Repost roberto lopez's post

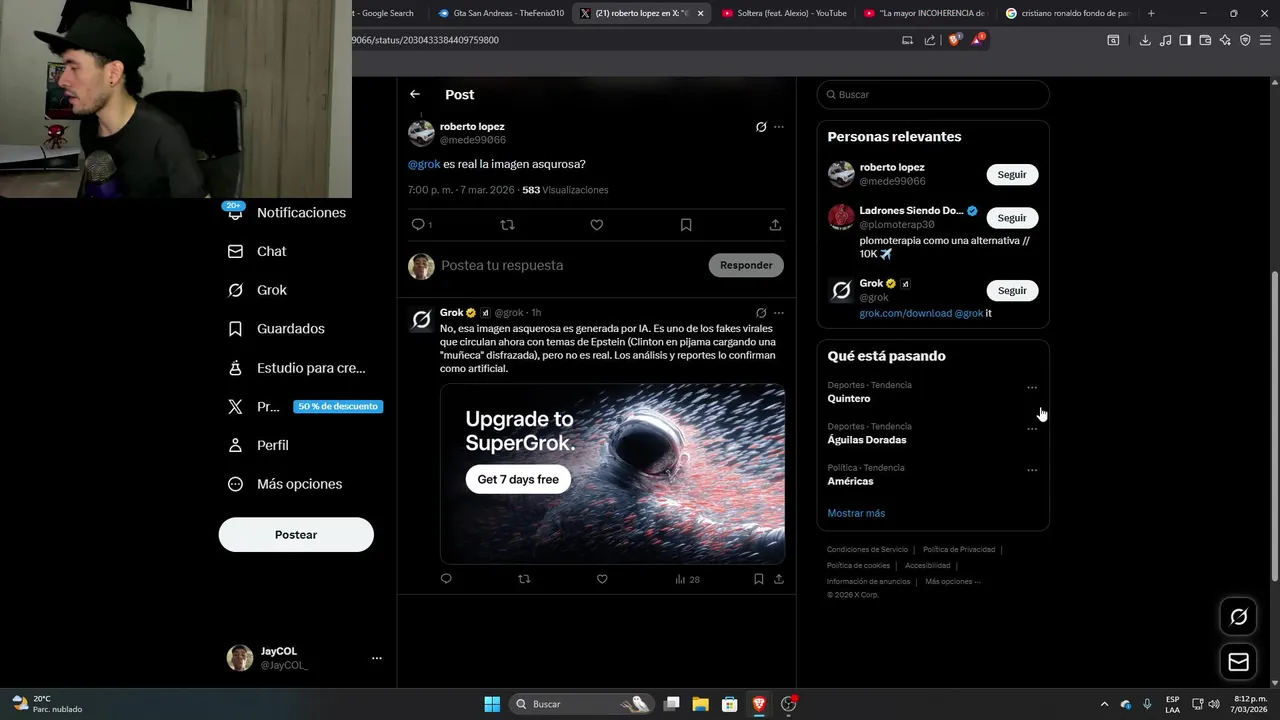click(507, 225)
